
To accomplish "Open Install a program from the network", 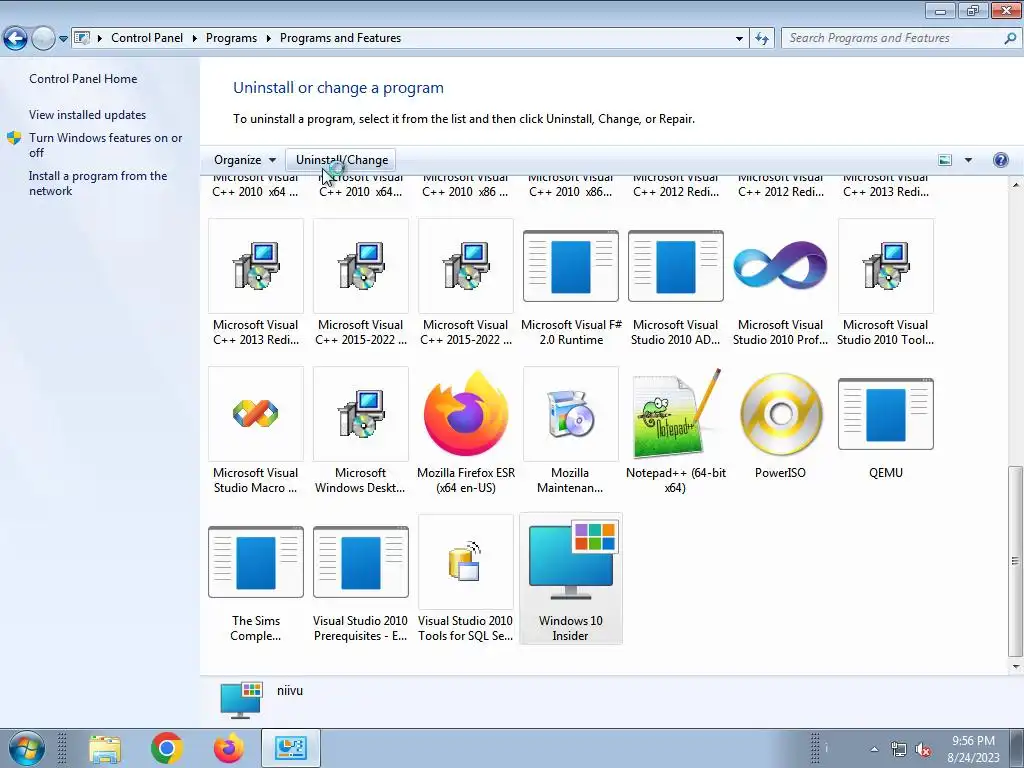I will pos(98,183).
